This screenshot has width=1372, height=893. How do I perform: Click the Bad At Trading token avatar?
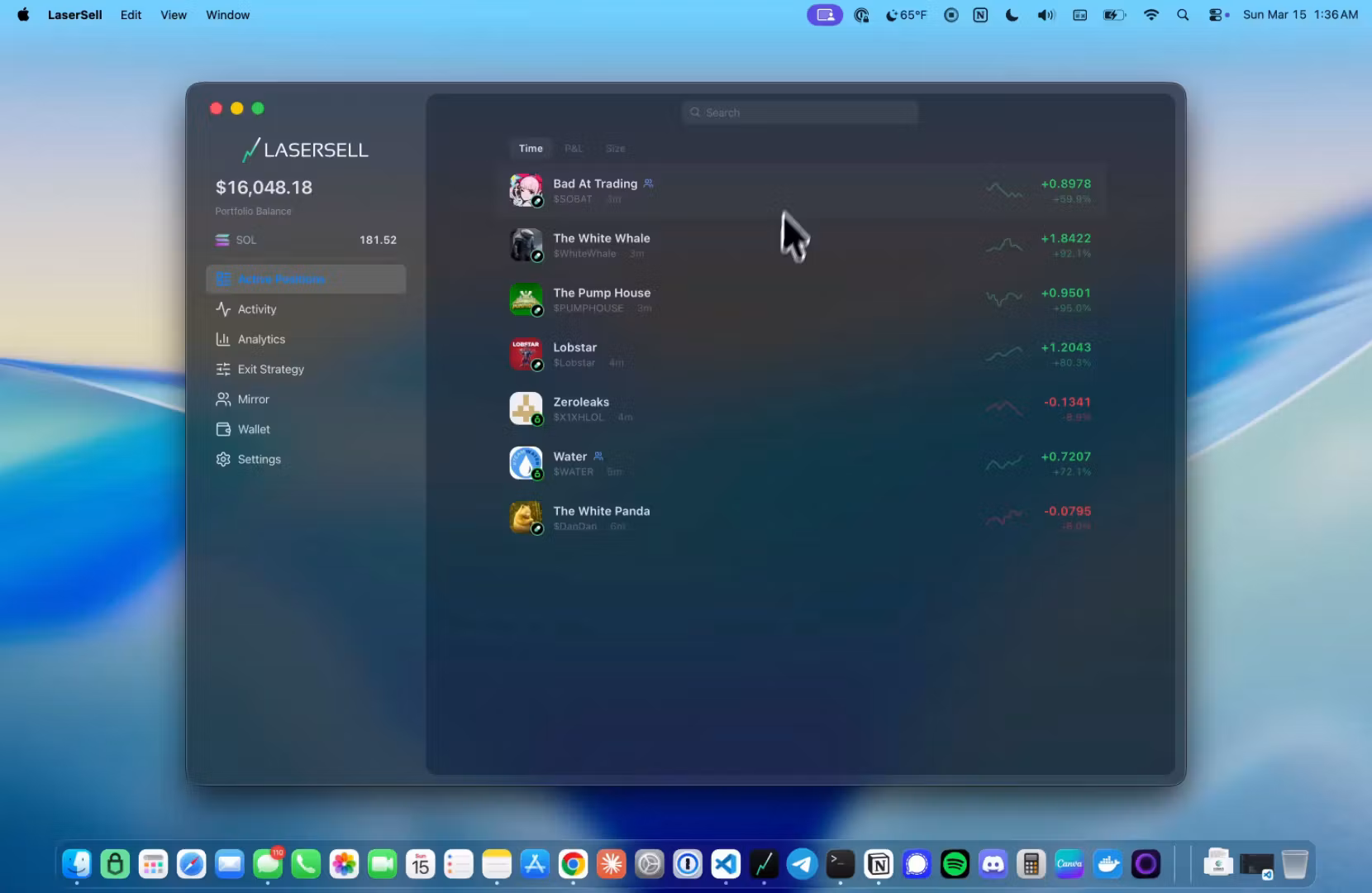tap(526, 190)
